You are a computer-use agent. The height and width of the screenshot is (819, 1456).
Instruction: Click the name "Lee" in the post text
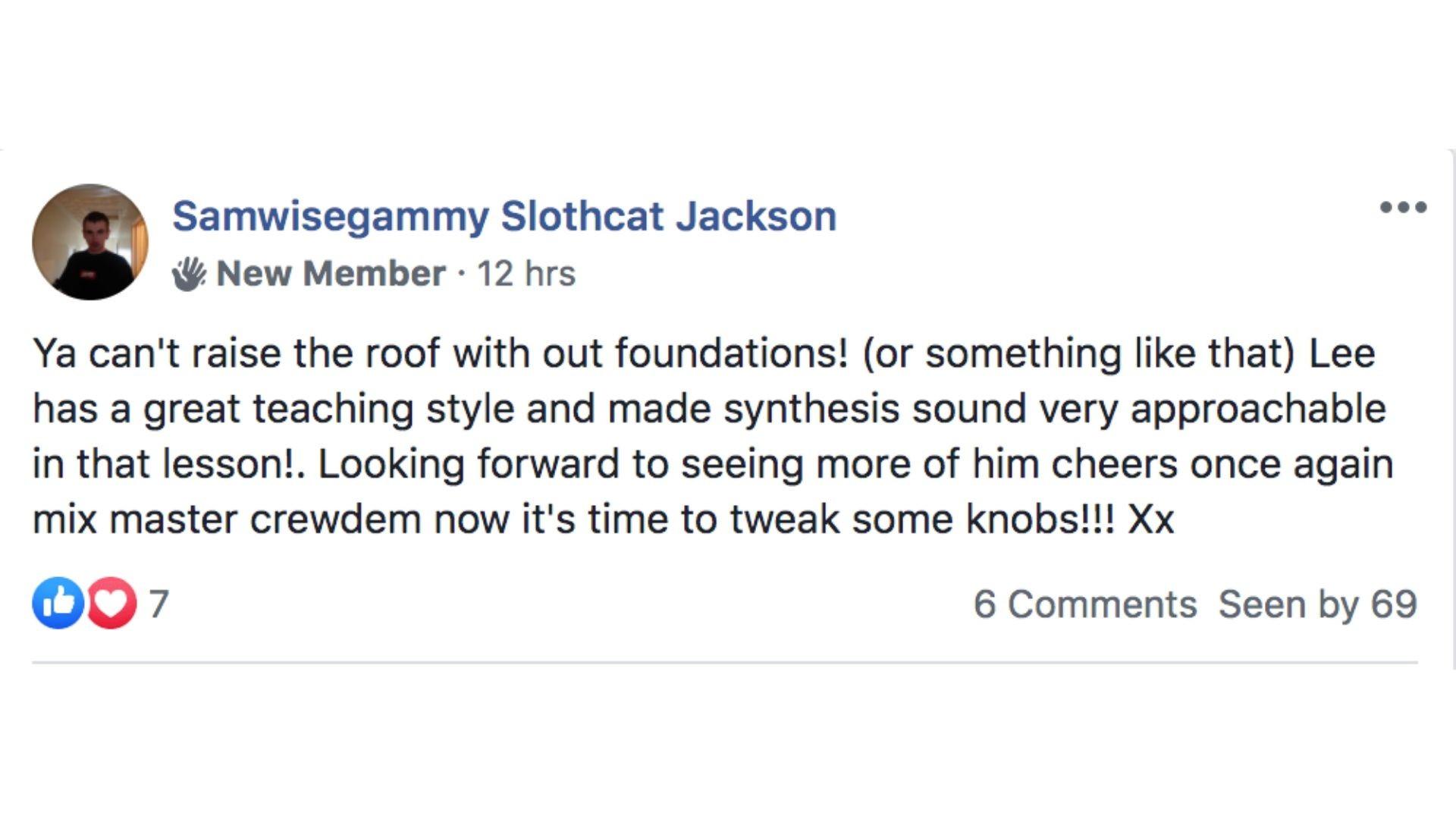pyautogui.click(x=1342, y=353)
